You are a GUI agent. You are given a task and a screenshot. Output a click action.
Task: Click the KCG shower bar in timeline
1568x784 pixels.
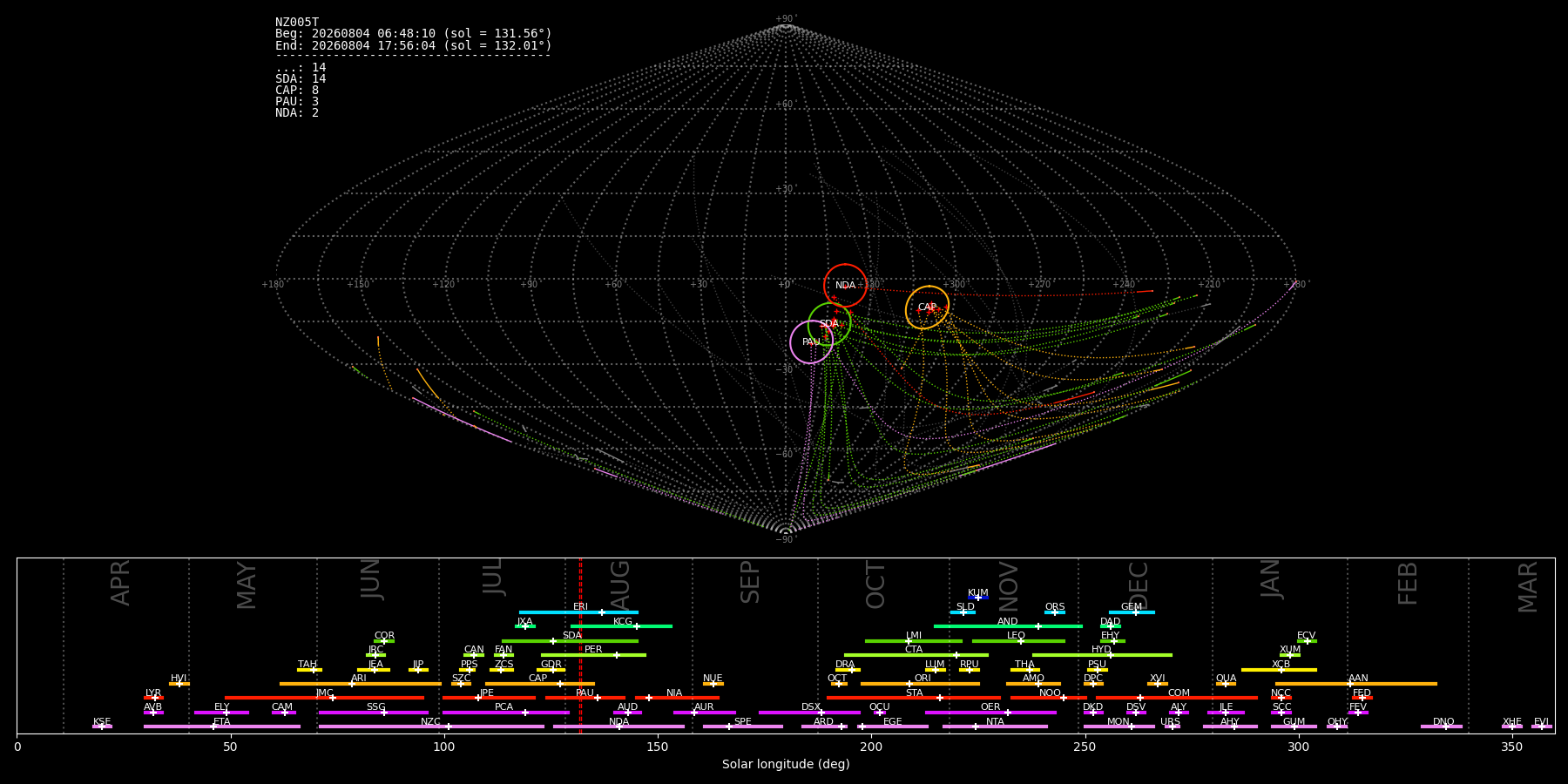pos(621,626)
